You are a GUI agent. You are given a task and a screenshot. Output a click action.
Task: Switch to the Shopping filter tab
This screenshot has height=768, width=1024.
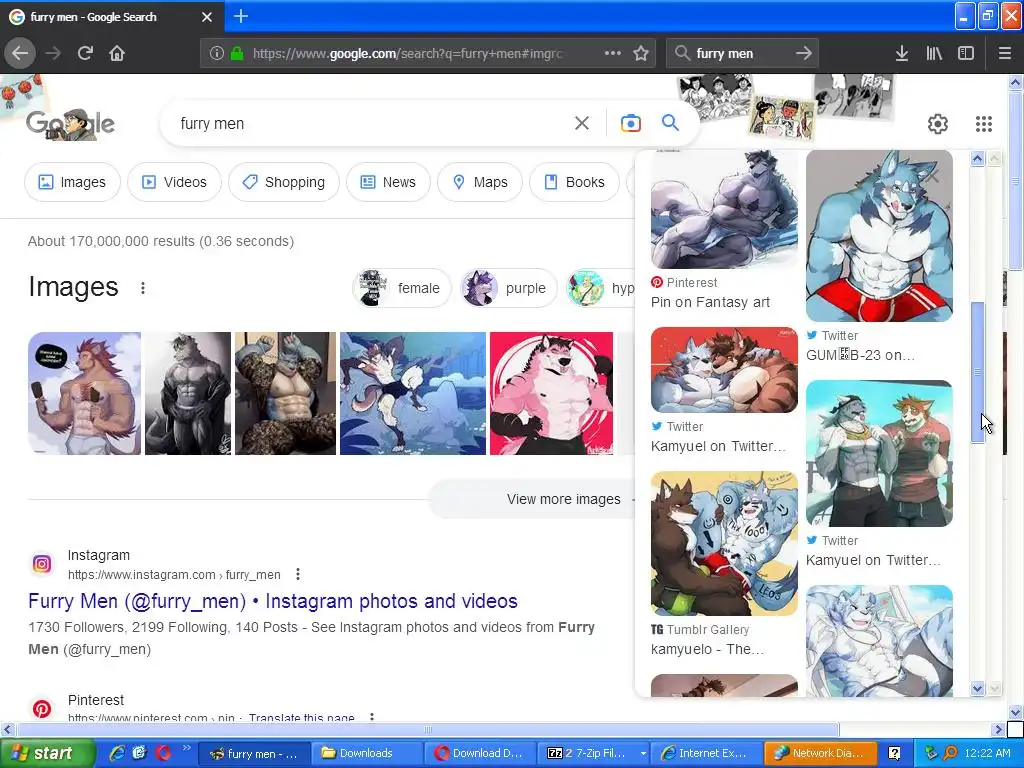click(x=284, y=182)
